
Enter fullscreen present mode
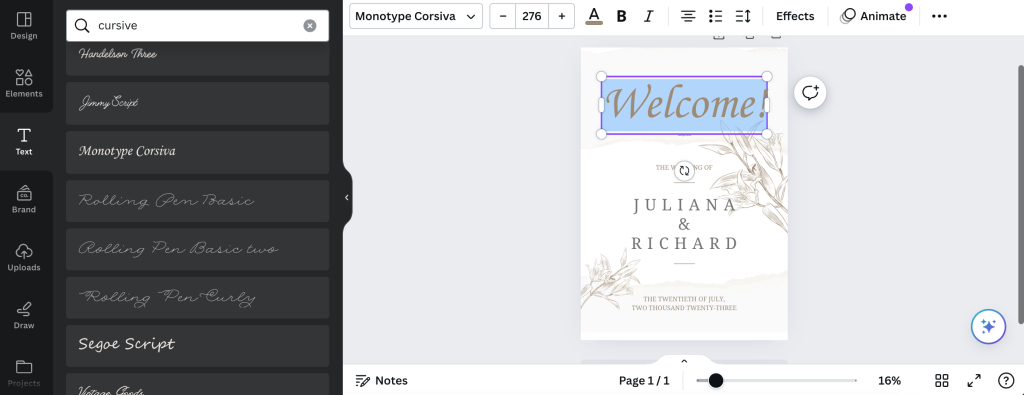click(x=974, y=381)
